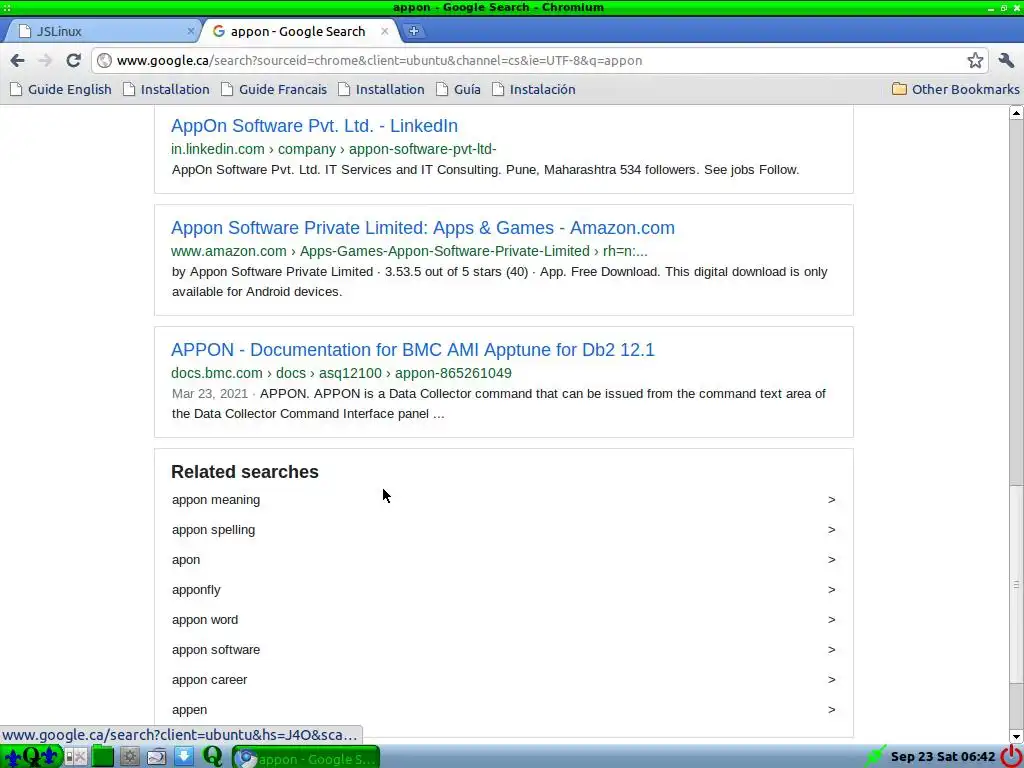
Task: Activate the appon - Google S... taskbar window button
Action: pos(306,758)
